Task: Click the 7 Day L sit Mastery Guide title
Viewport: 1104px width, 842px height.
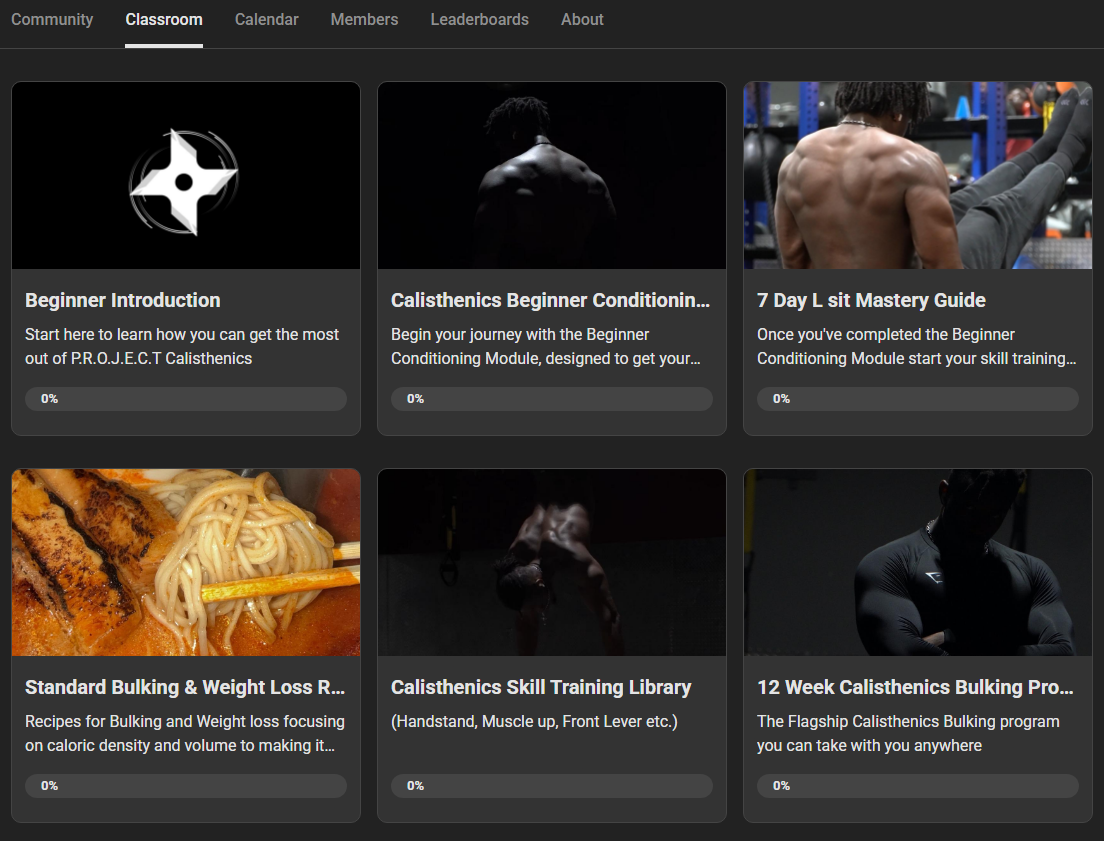Action: point(871,300)
